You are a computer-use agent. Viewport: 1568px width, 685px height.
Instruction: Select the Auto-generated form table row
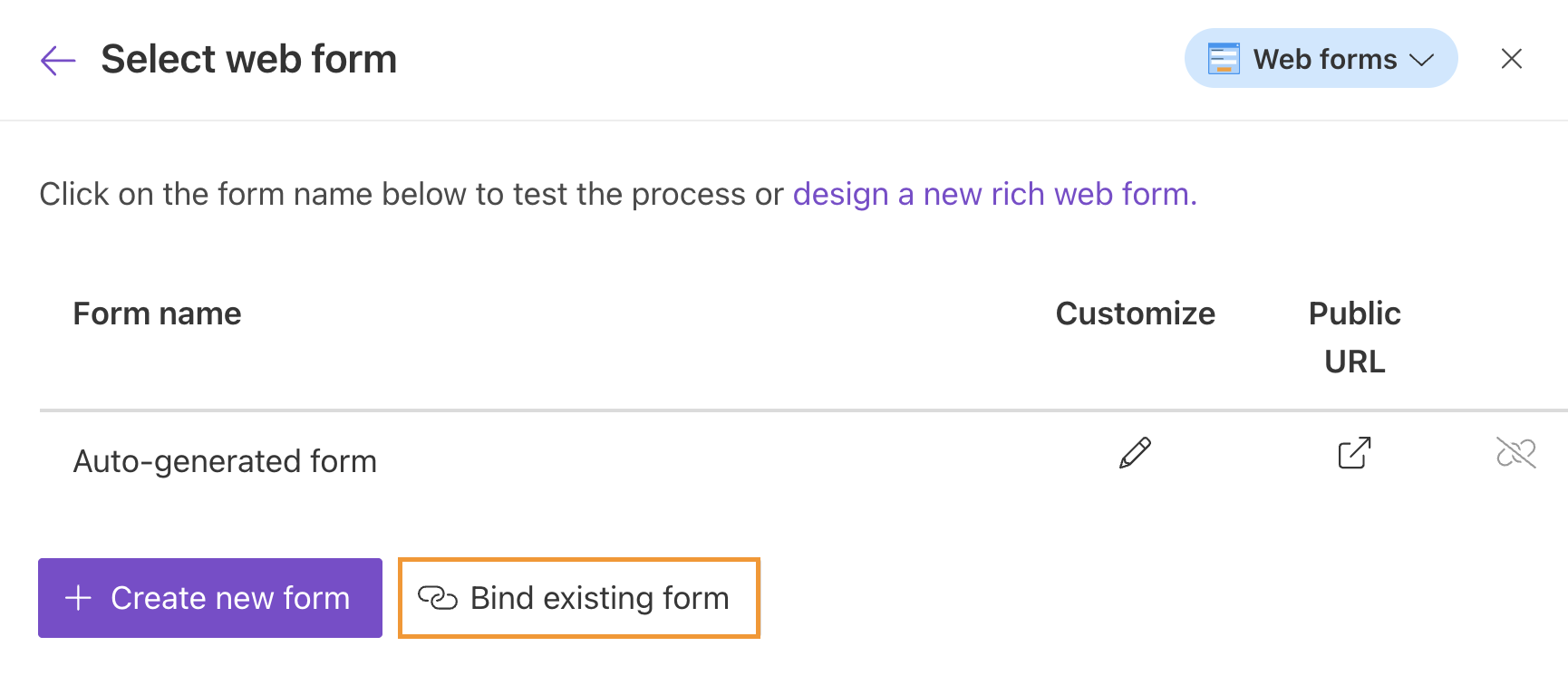coord(725,460)
